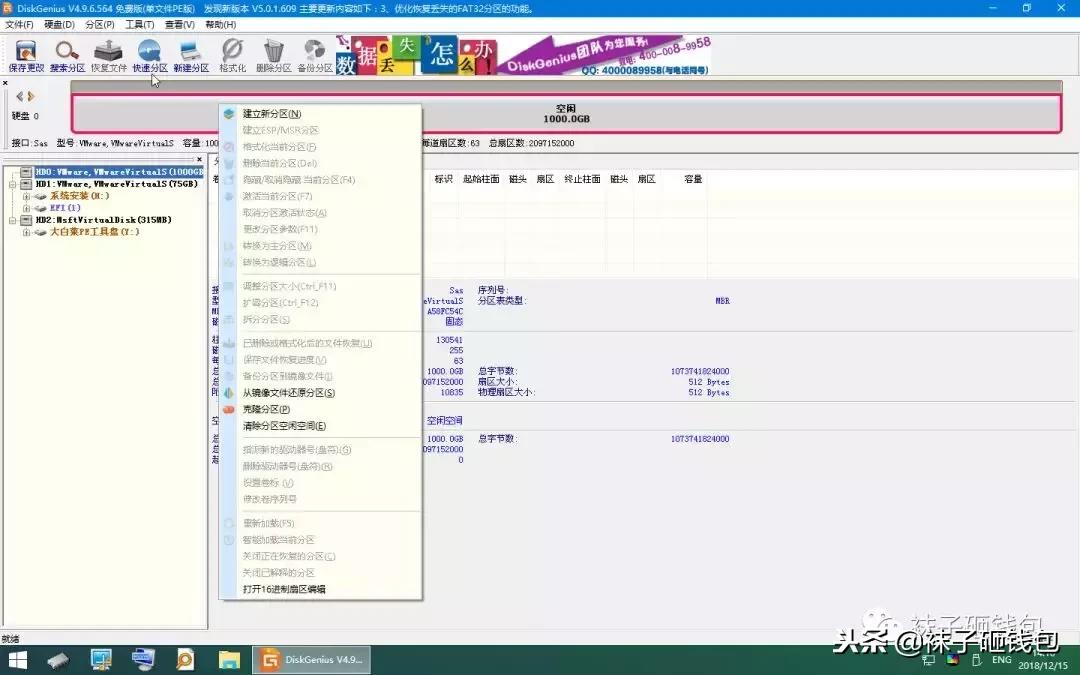Click the 新建分区 new partition icon
Image resolution: width=1080 pixels, height=675 pixels.
(192, 55)
